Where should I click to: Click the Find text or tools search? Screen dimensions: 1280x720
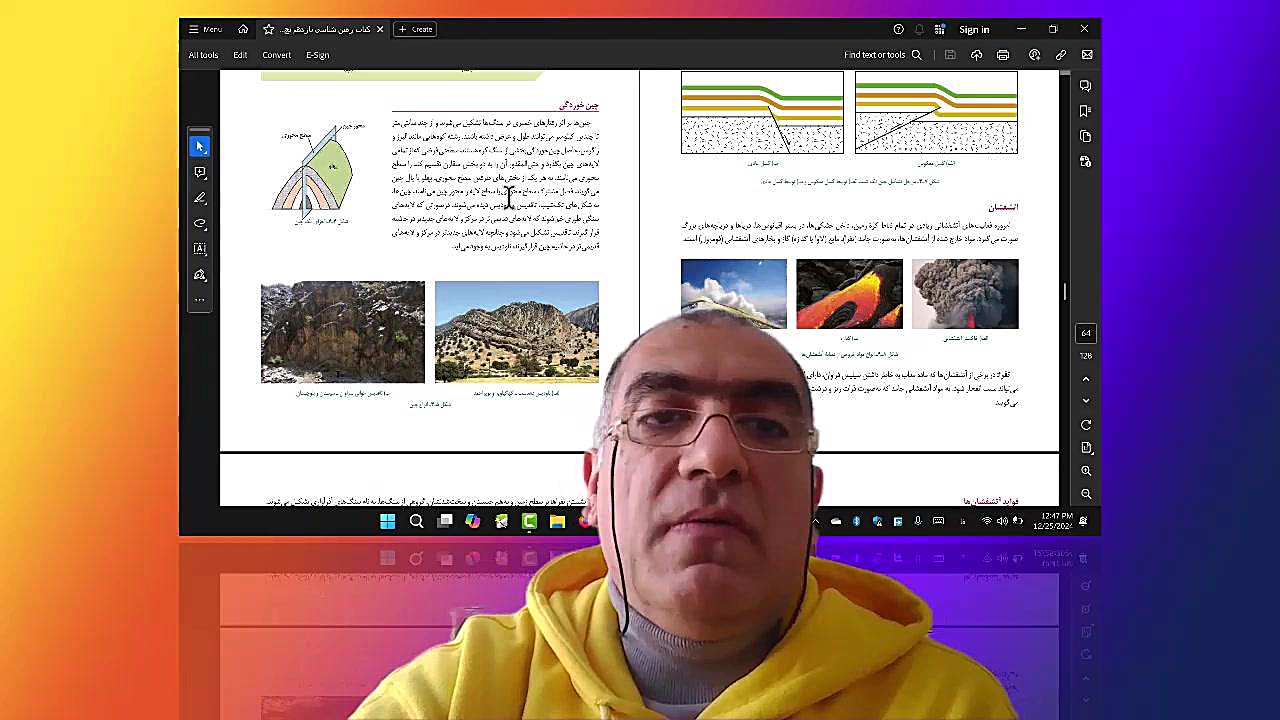[x=883, y=55]
